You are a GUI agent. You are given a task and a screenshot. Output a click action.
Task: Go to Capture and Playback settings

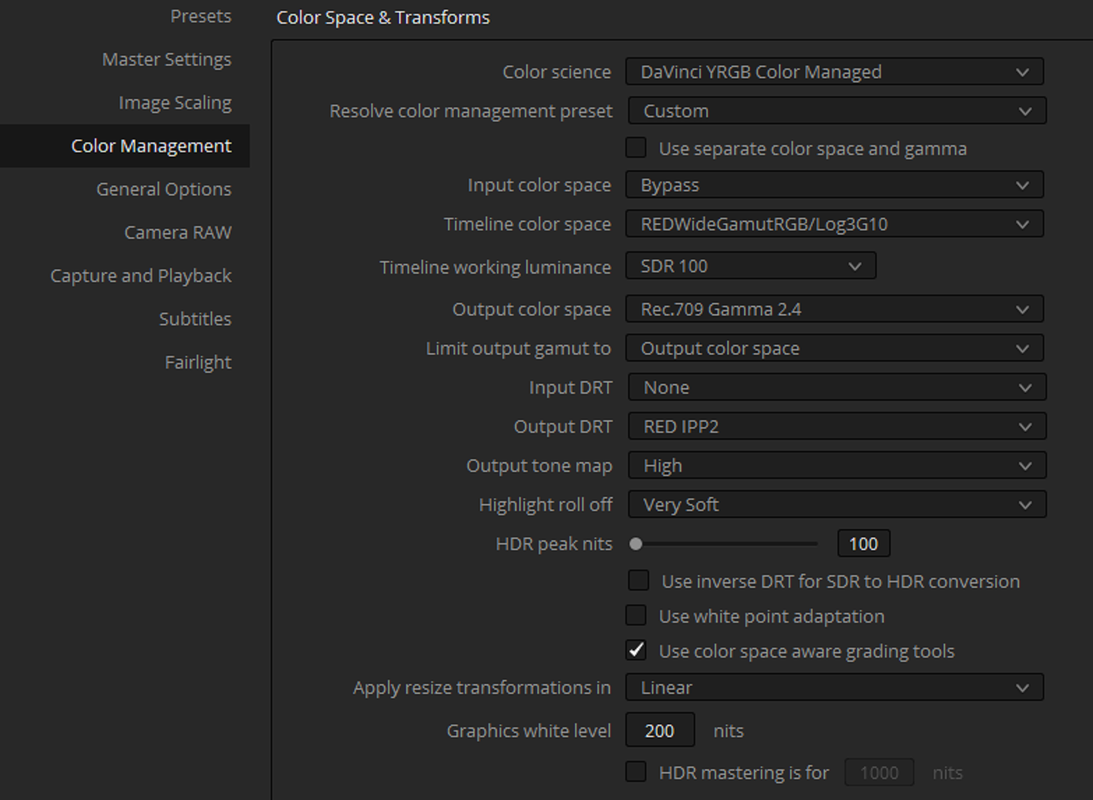pyautogui.click(x=141, y=275)
